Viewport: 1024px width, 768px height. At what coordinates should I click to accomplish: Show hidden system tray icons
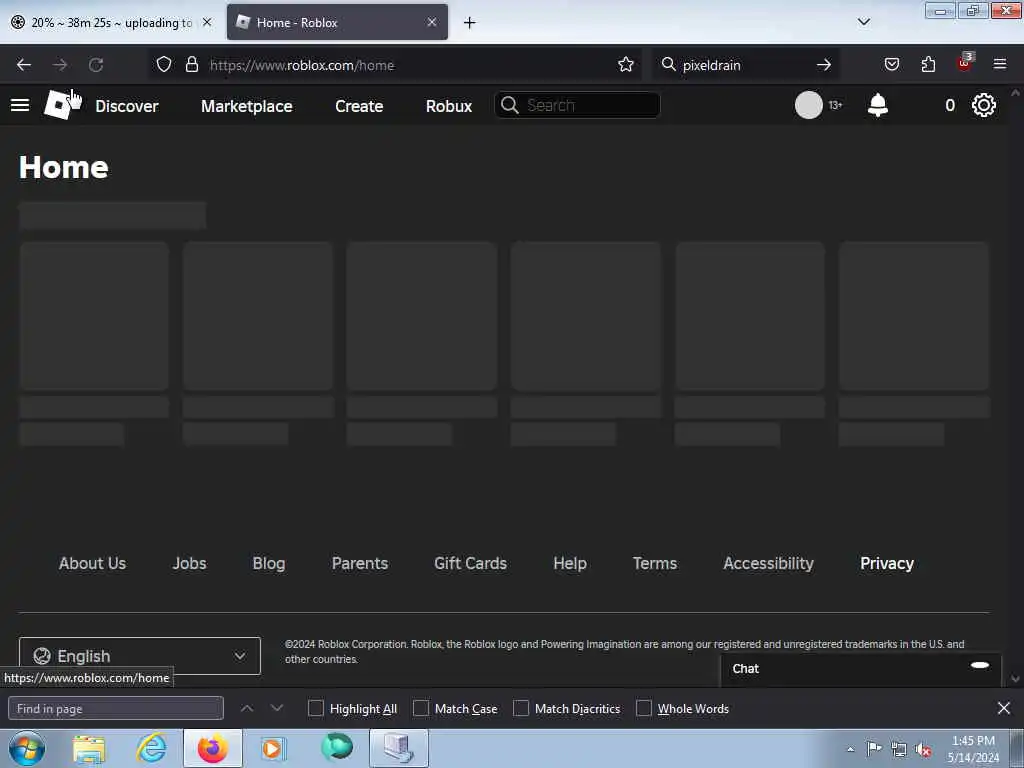[850, 749]
